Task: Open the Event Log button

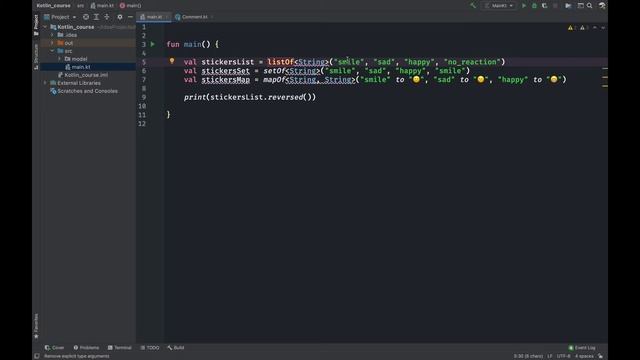Action: point(582,348)
